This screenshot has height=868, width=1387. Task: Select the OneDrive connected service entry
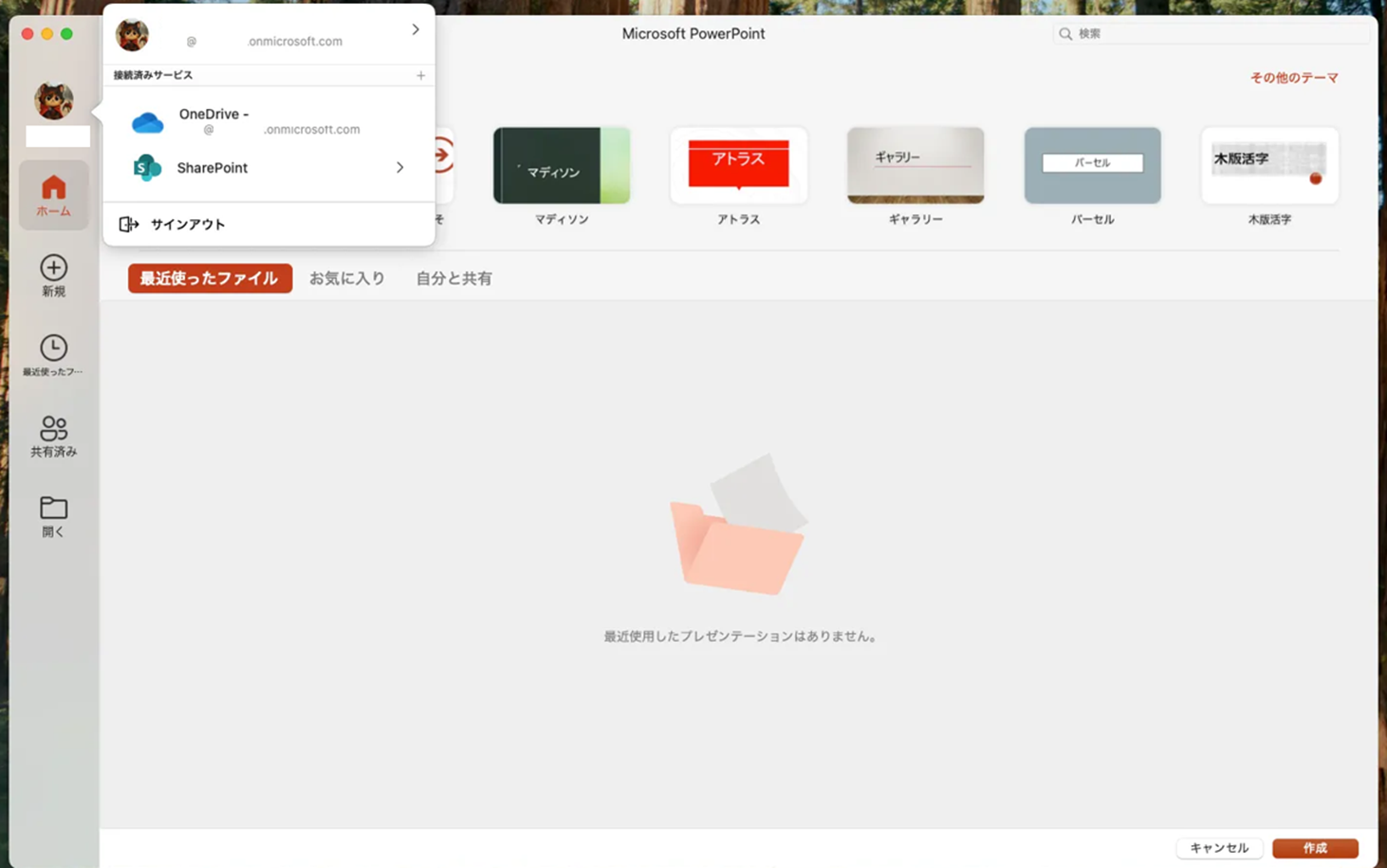[268, 121]
